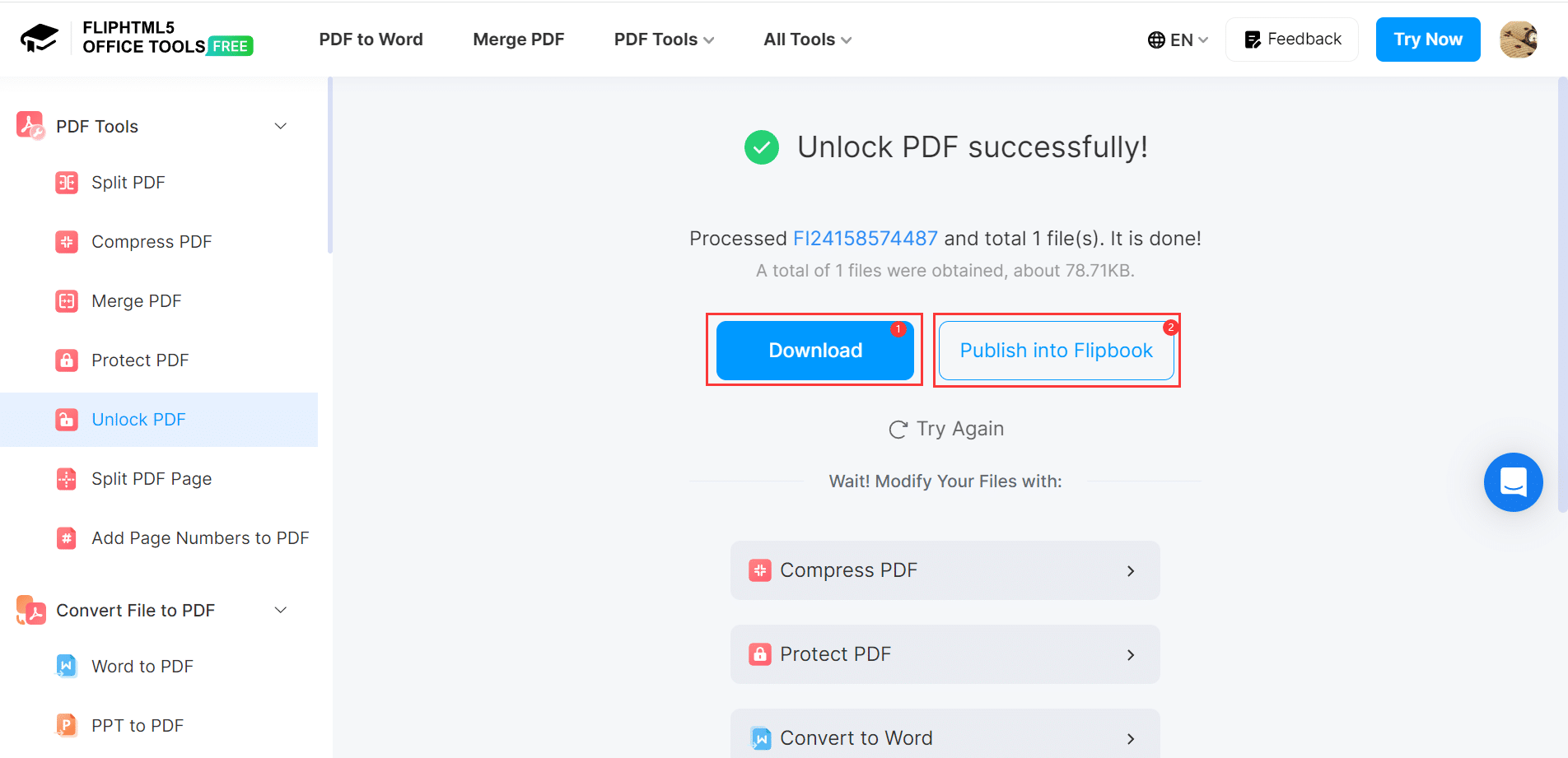The width and height of the screenshot is (1568, 758).
Task: Click the Word to PDF icon
Action: (67, 666)
